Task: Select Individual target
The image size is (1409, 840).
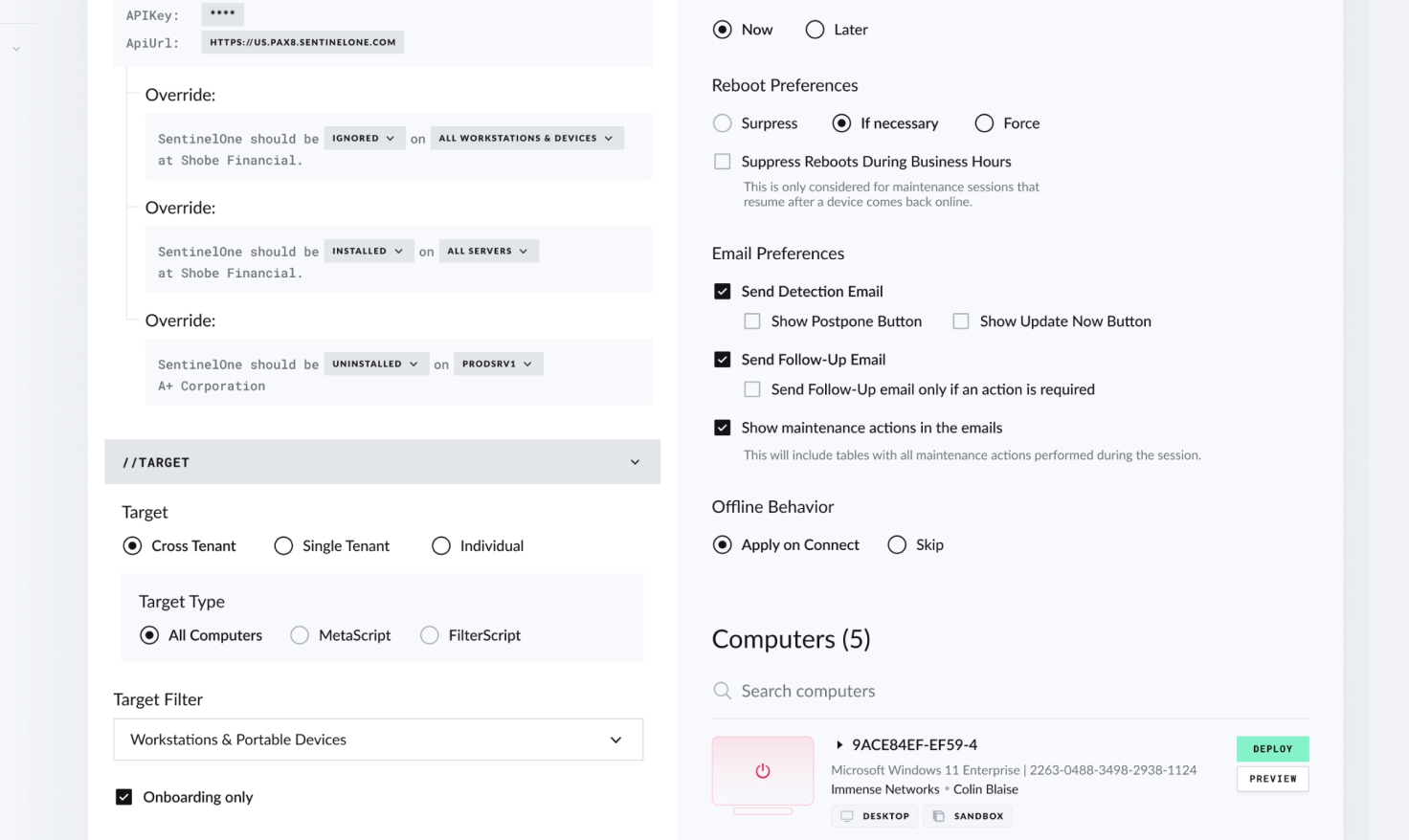Action: pyautogui.click(x=441, y=546)
